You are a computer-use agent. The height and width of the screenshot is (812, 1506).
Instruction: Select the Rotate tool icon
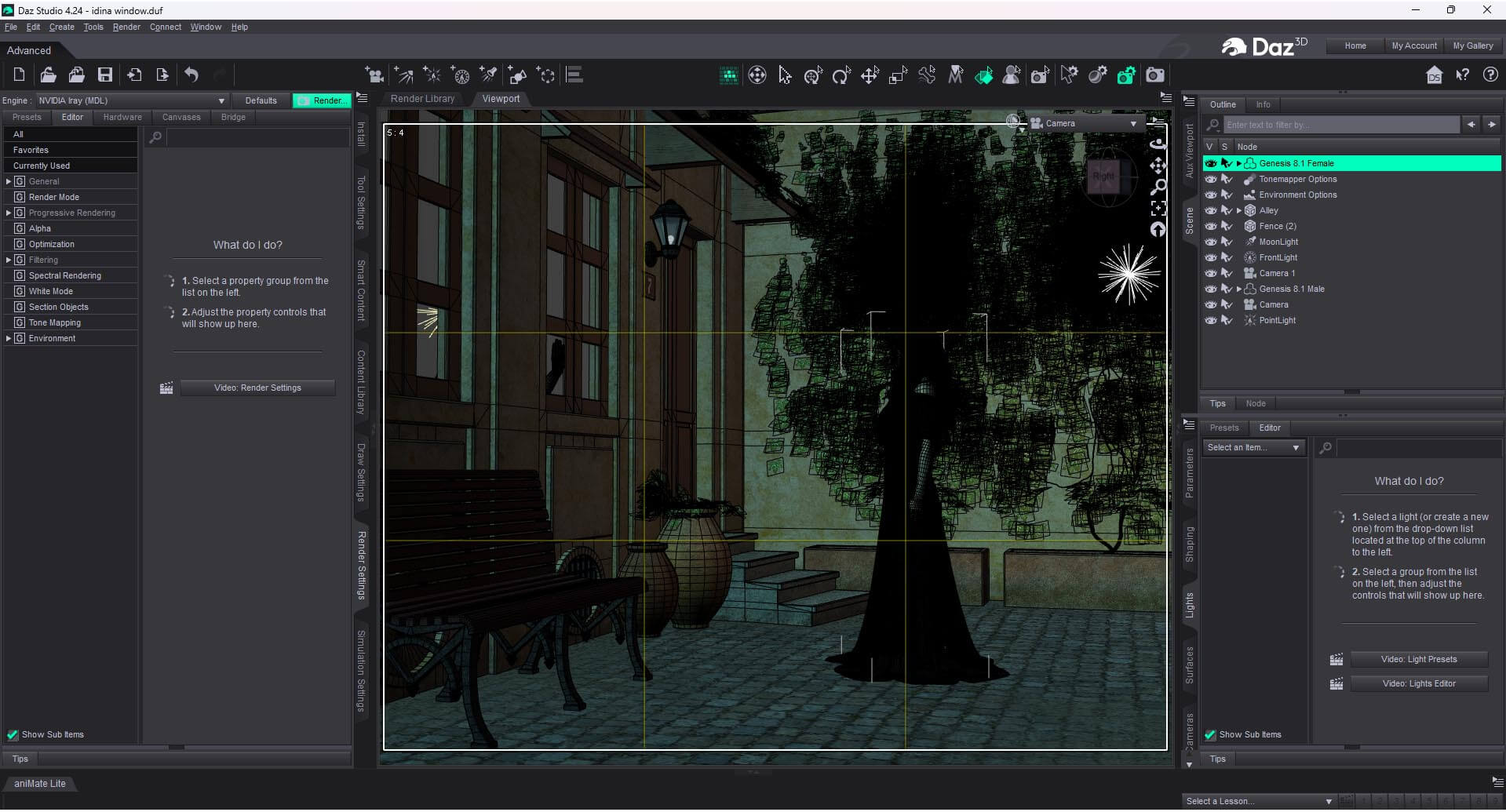click(841, 75)
